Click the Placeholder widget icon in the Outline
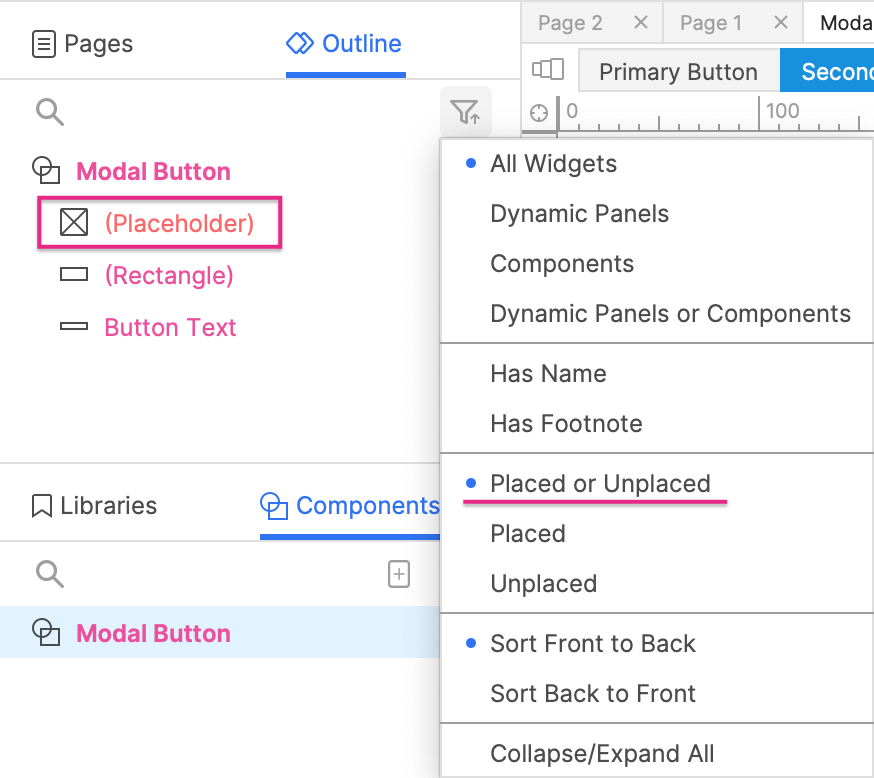Image resolution: width=874 pixels, height=778 pixels. pyautogui.click(x=74, y=222)
